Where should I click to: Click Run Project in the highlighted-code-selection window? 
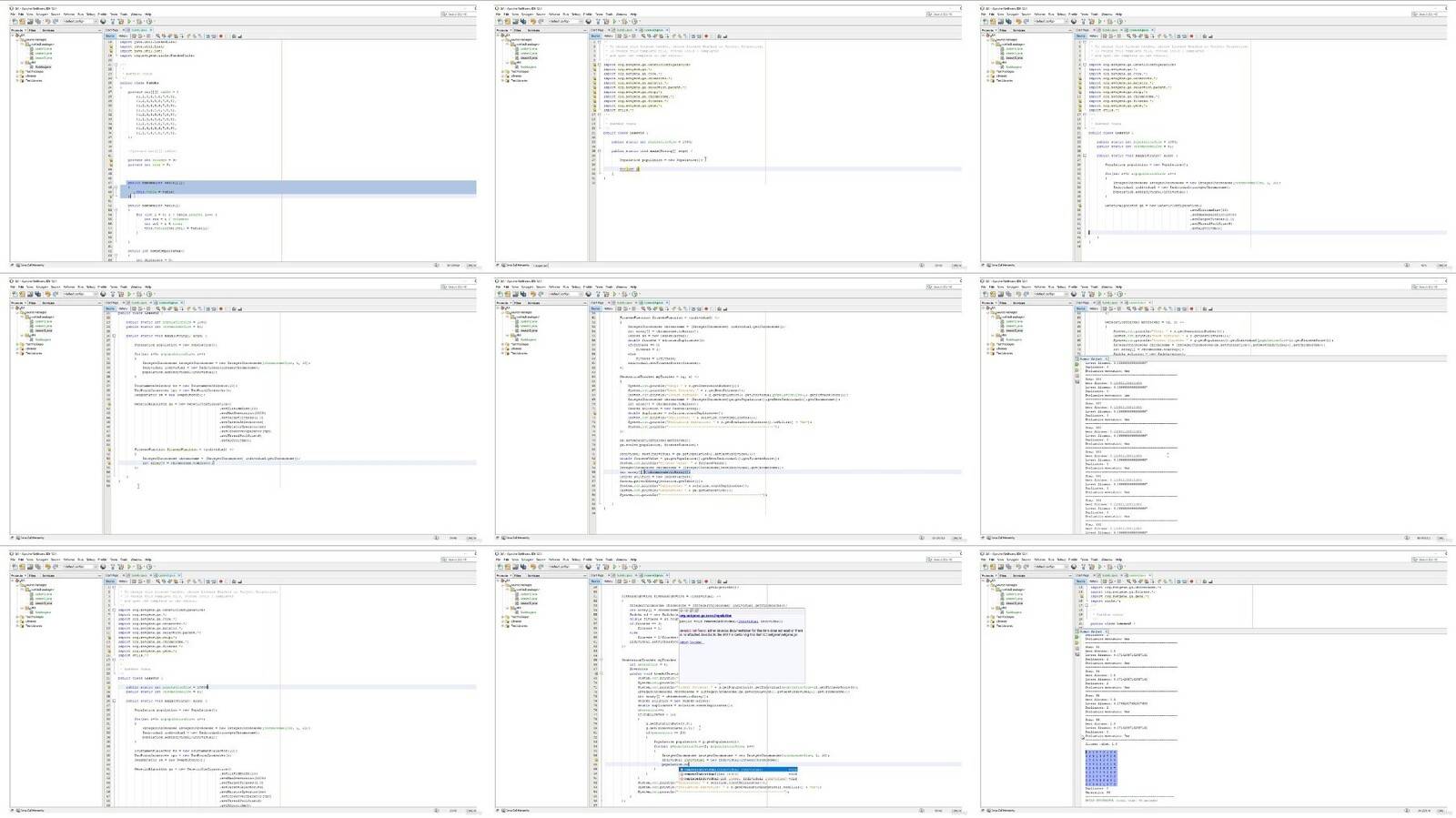[x=129, y=21]
